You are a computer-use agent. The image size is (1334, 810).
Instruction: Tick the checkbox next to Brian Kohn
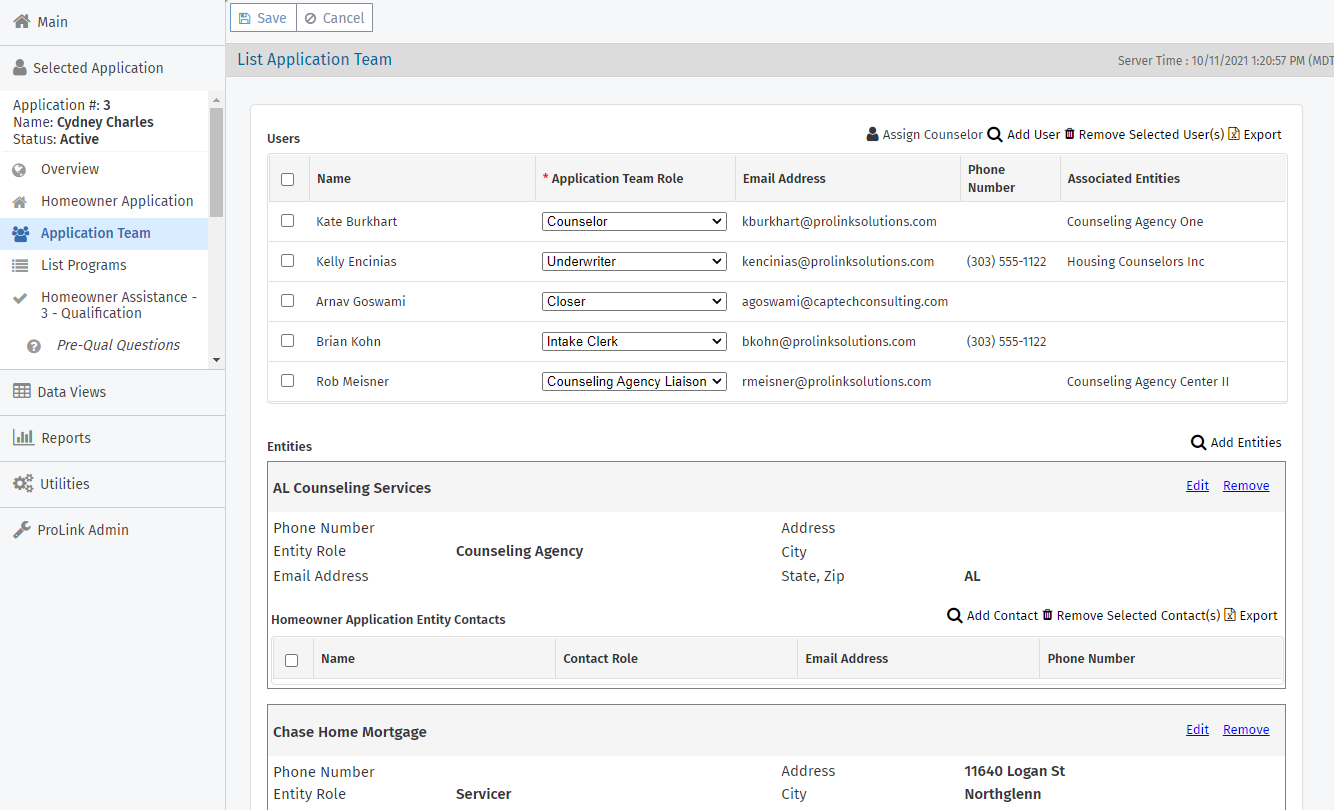[x=288, y=341]
